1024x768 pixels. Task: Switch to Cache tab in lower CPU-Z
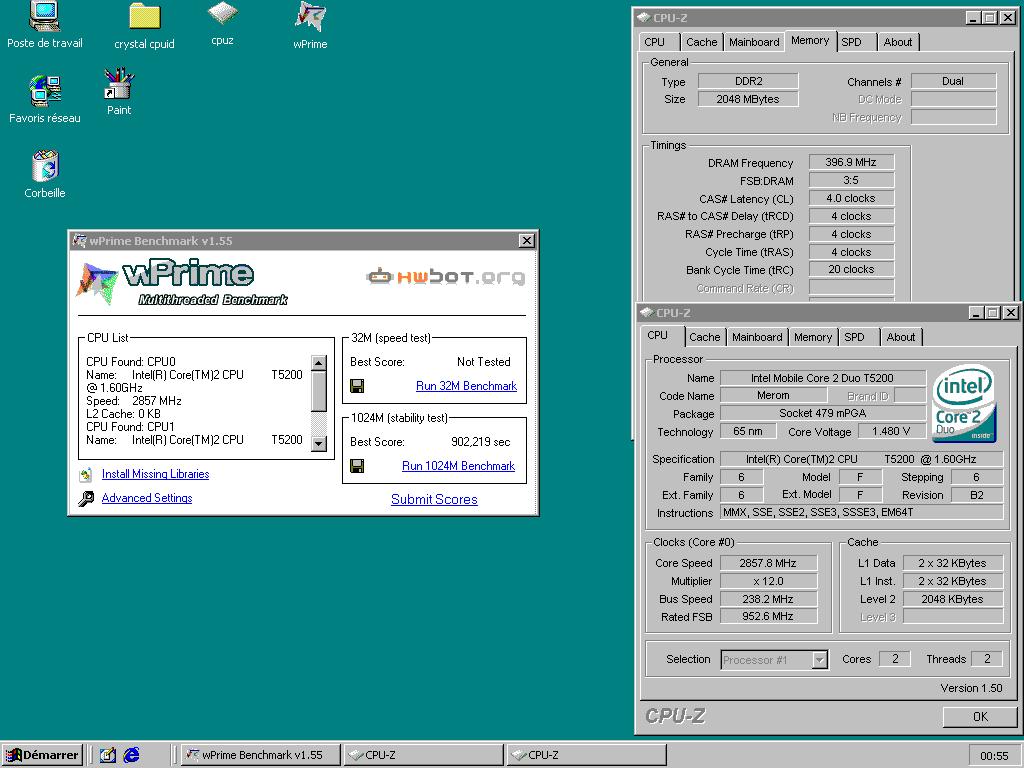coord(705,337)
